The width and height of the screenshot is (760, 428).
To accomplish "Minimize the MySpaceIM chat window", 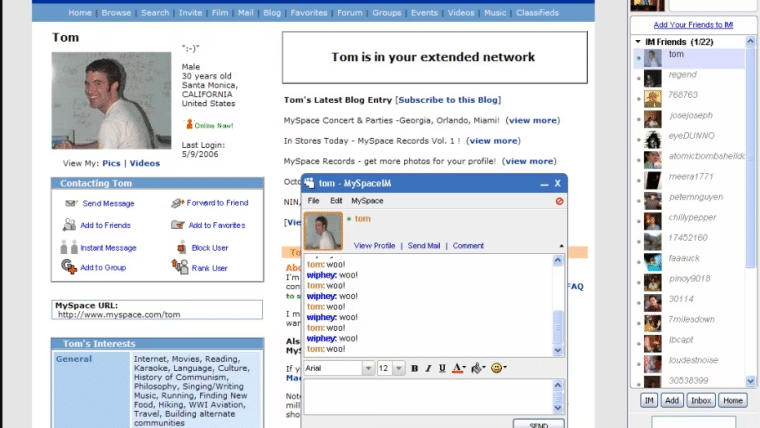I will point(544,184).
